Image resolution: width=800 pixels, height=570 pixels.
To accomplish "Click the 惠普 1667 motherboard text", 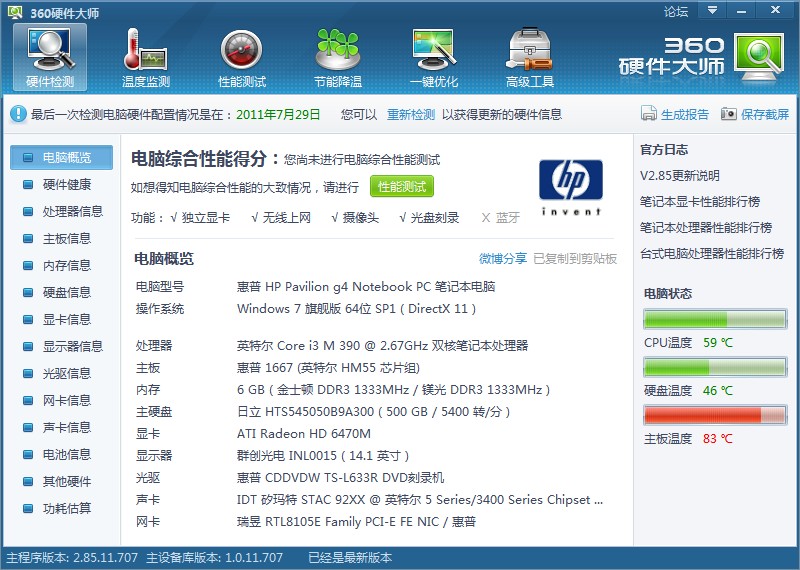I will pos(328,367).
